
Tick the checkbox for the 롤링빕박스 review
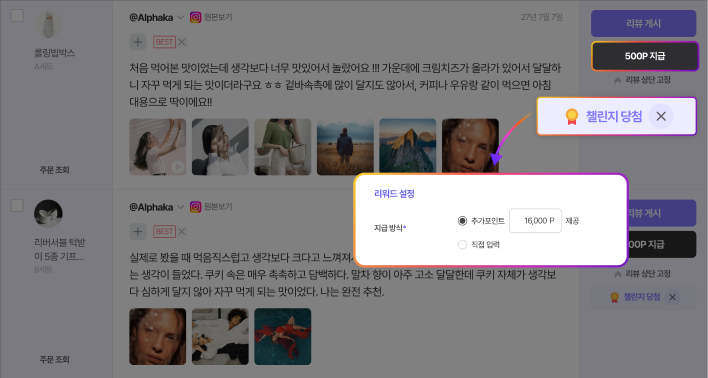point(17,16)
